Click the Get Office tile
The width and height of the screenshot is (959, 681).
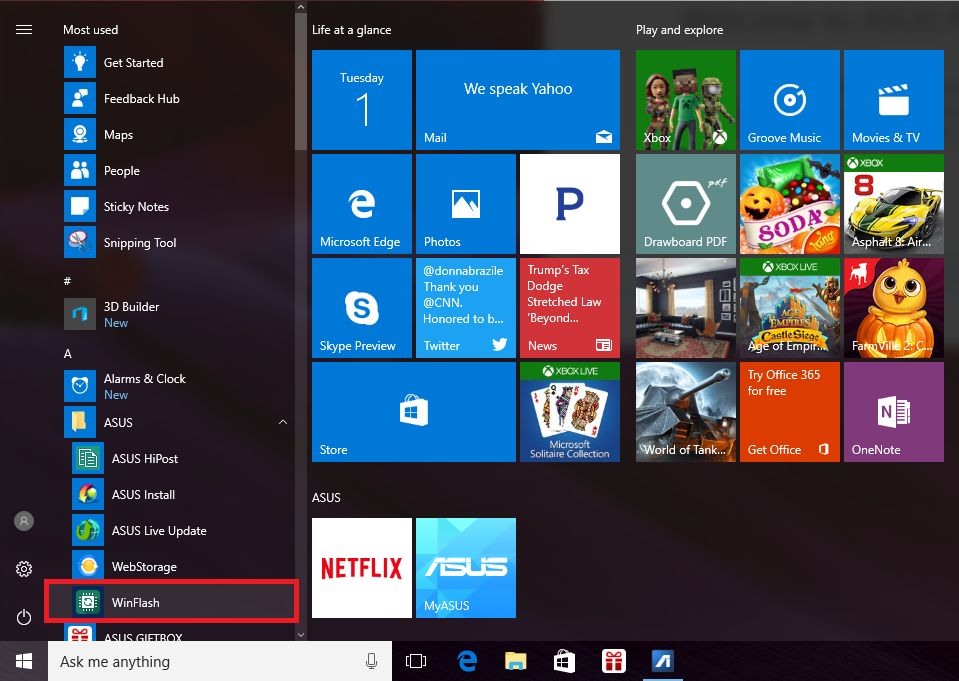pyautogui.click(x=790, y=412)
